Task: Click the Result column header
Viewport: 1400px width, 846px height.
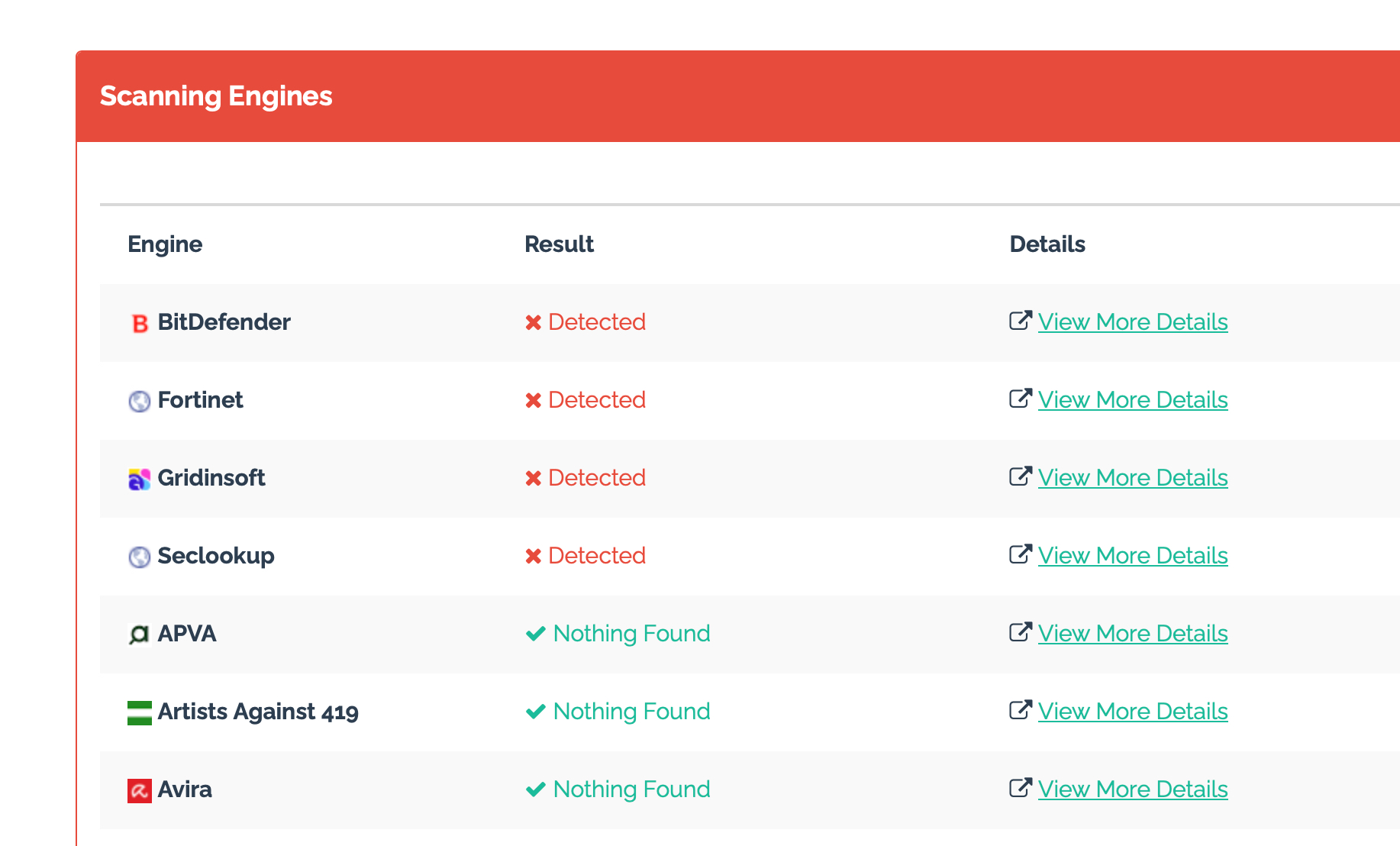Action: pos(559,244)
